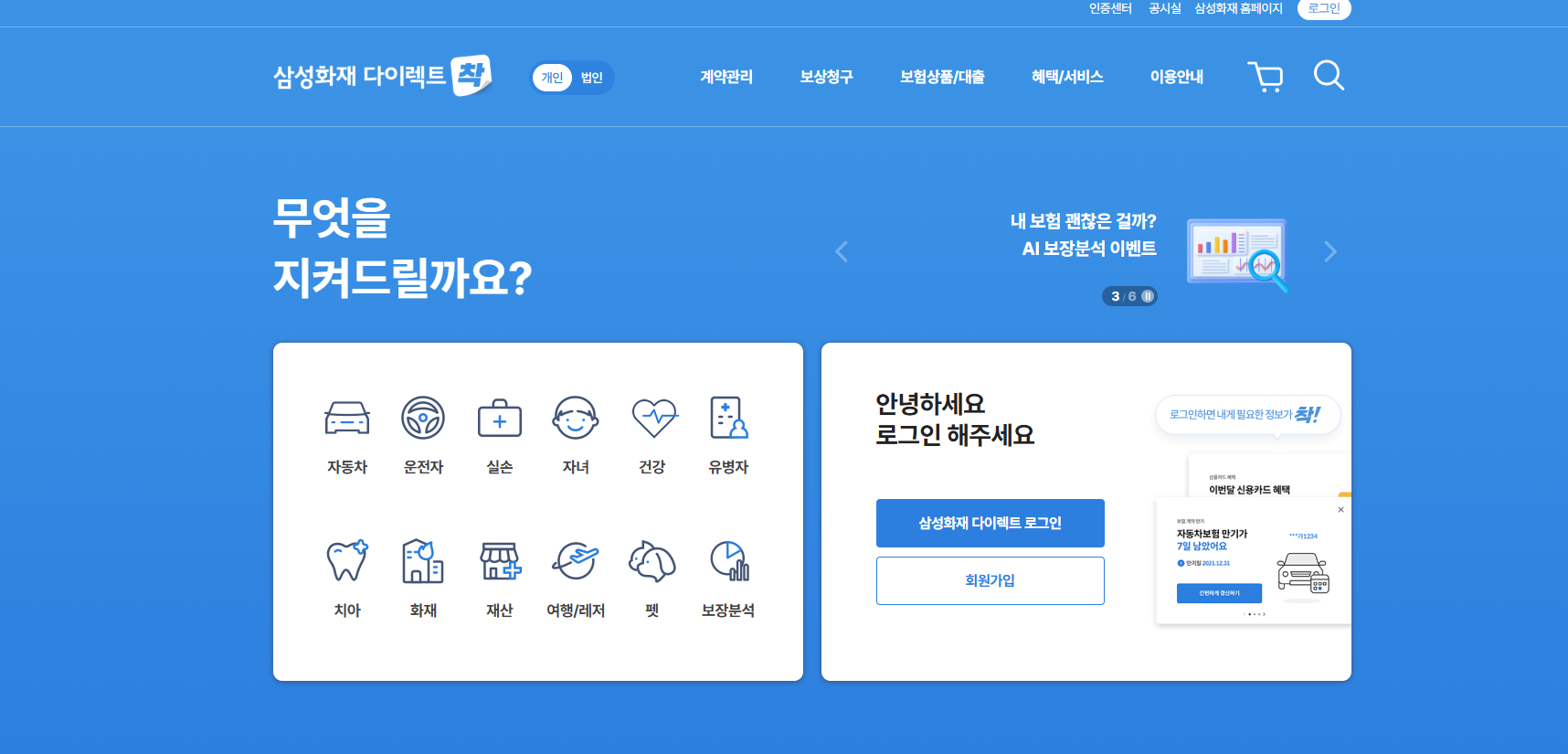Open the 보상청구 menu
This screenshot has height=754, width=1568.
pyautogui.click(x=826, y=77)
